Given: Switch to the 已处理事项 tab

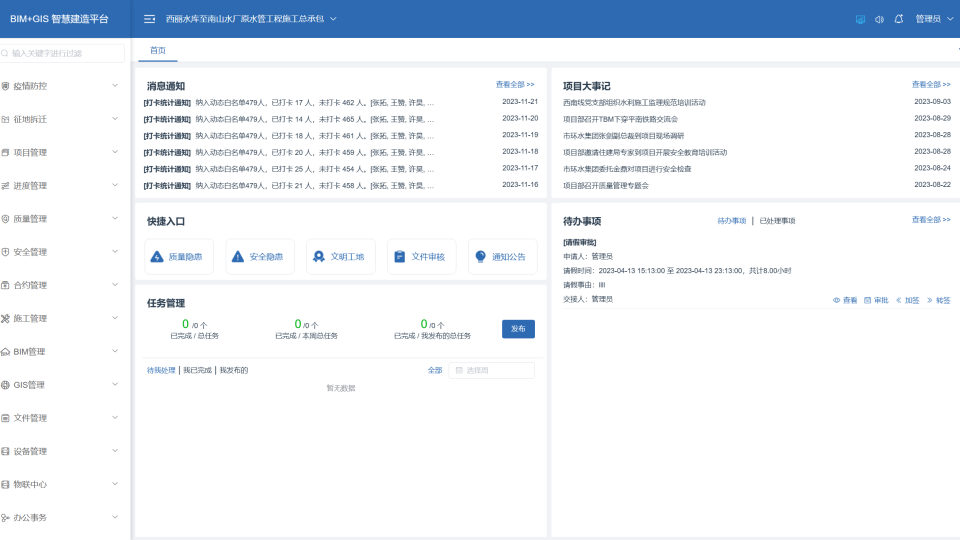Looking at the screenshot, I should (x=777, y=220).
